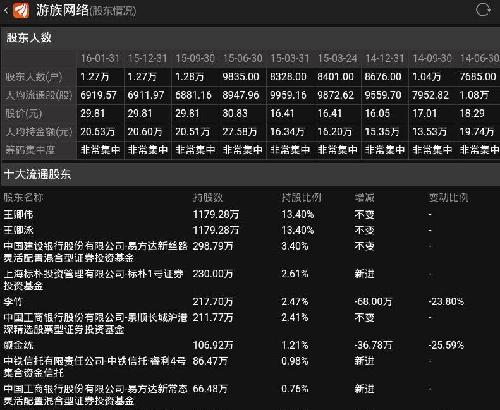500x410 pixels.
Task: Select the 股价(元) row label
Action: pos(24,114)
